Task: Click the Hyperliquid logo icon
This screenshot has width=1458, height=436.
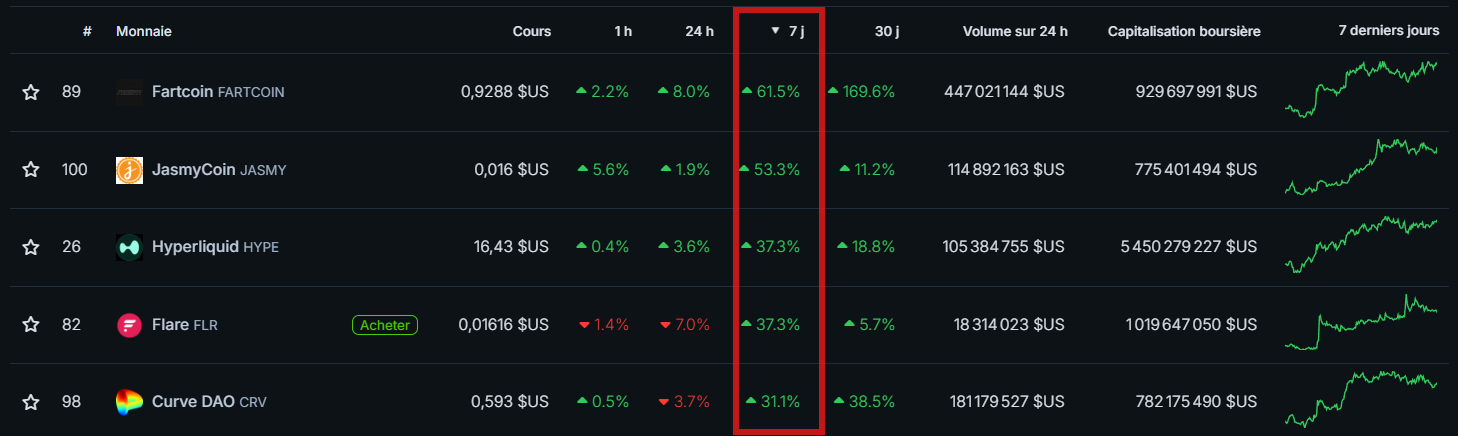Action: [x=130, y=247]
